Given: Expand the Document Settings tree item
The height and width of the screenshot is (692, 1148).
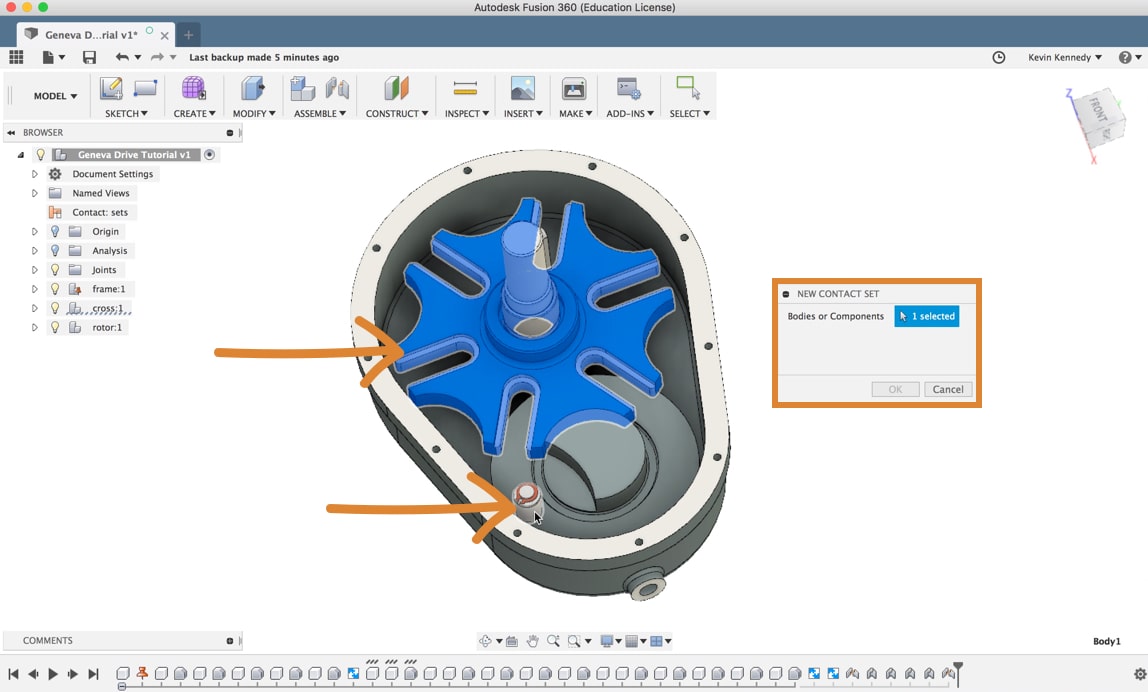Looking at the screenshot, I should (33, 173).
